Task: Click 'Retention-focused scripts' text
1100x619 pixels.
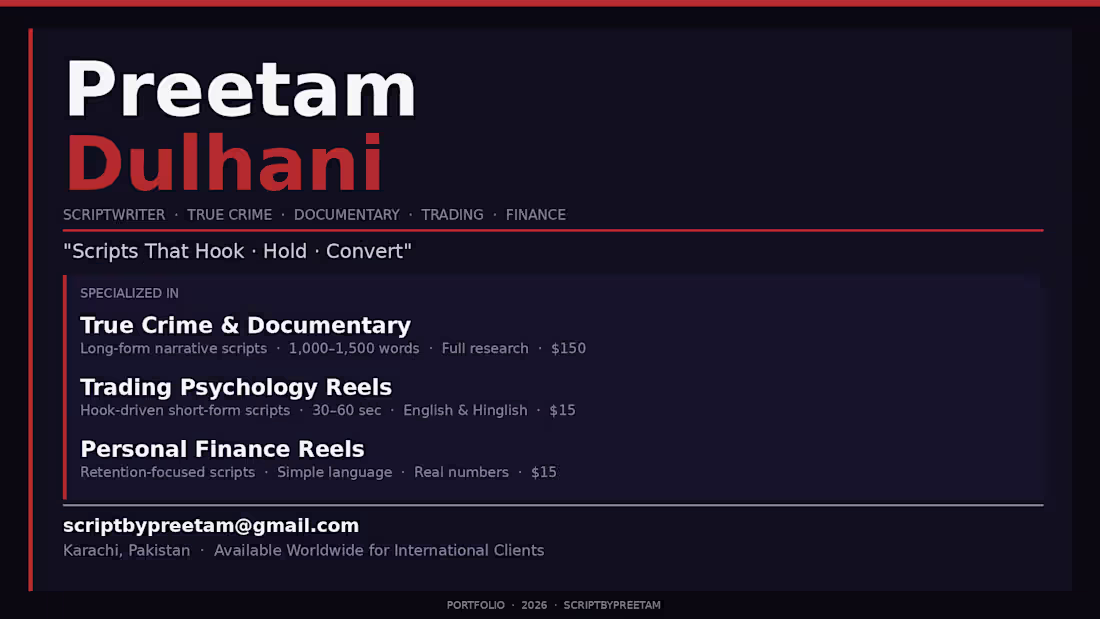Action: [168, 472]
